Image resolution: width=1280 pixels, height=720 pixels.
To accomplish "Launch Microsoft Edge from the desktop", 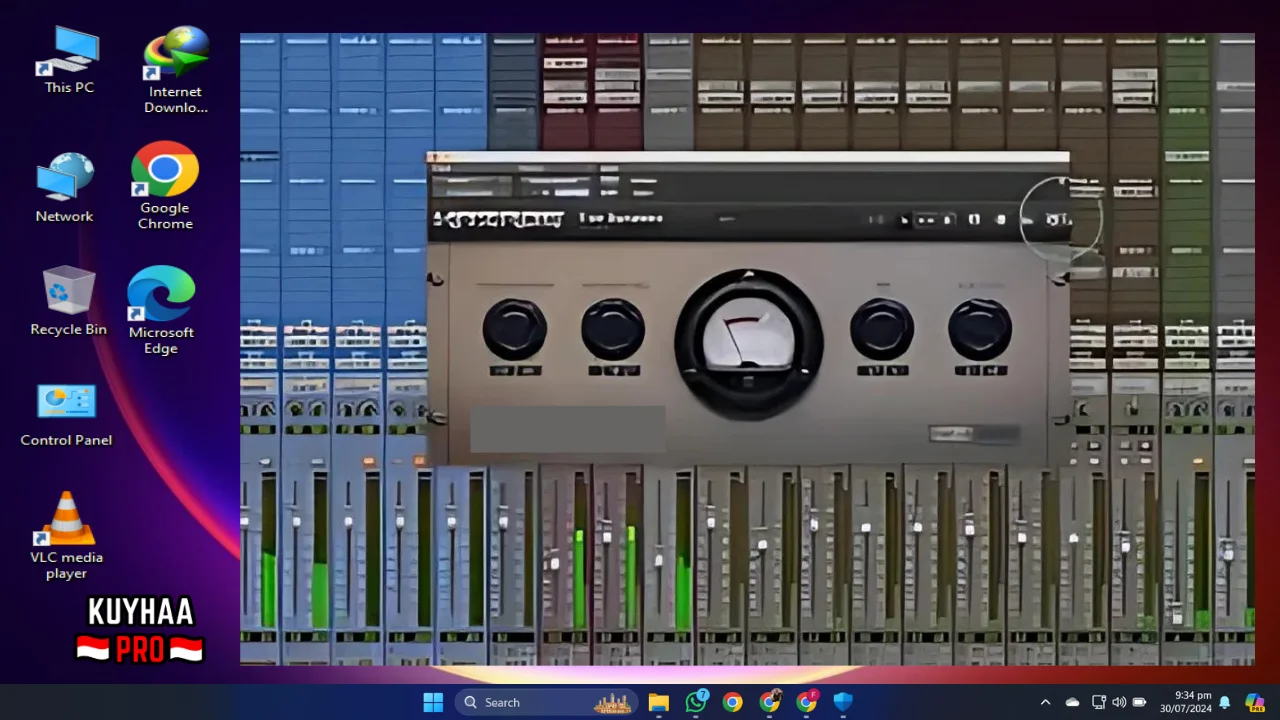I will [161, 310].
